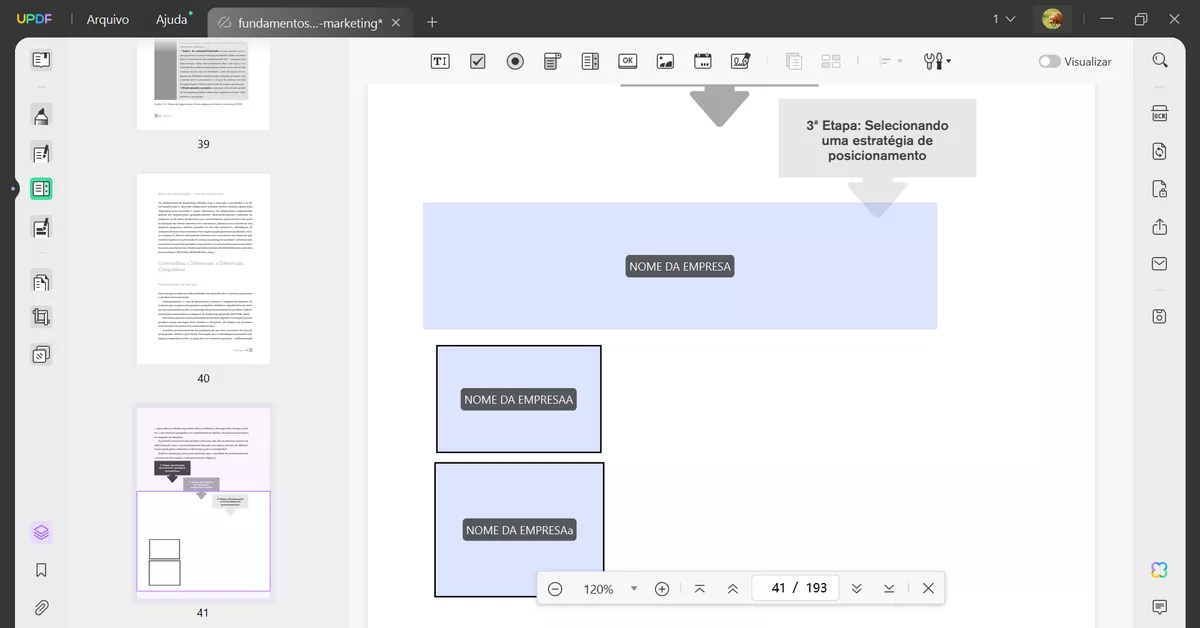This screenshot has height=628, width=1200.
Task: Go to the next page
Action: pos(856,588)
